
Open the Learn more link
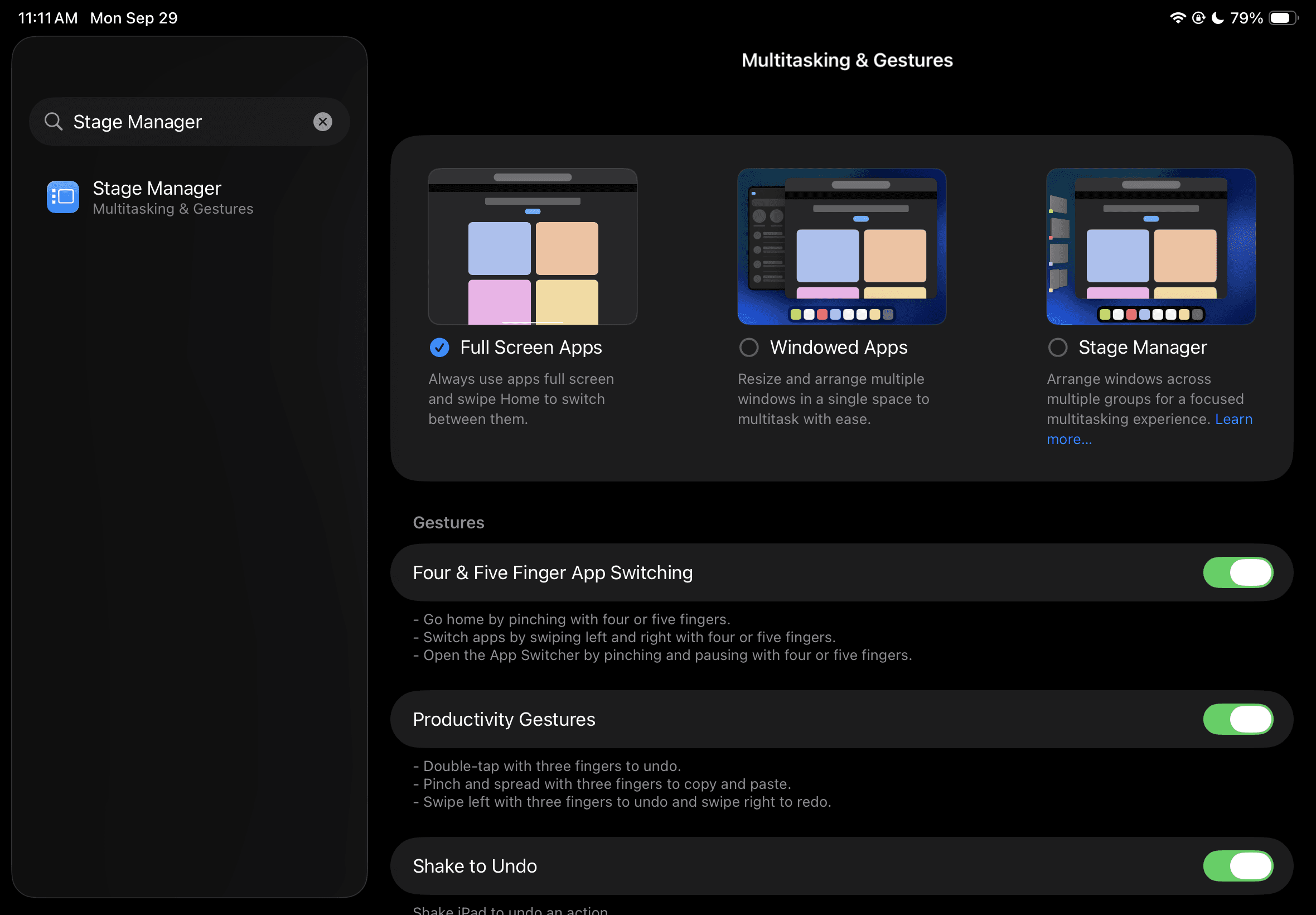[1233, 420]
